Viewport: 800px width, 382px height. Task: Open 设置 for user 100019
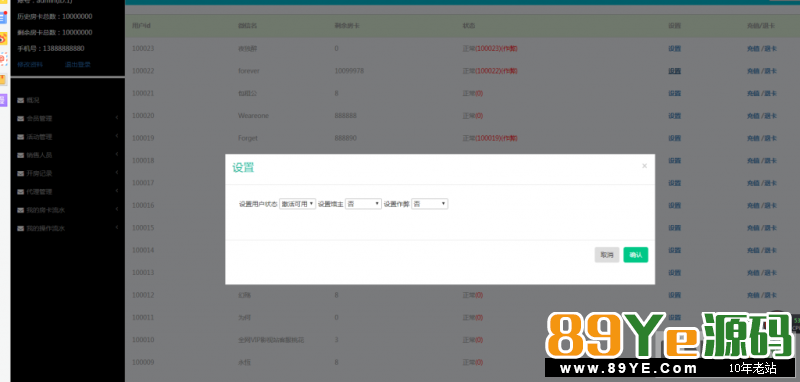[674, 139]
